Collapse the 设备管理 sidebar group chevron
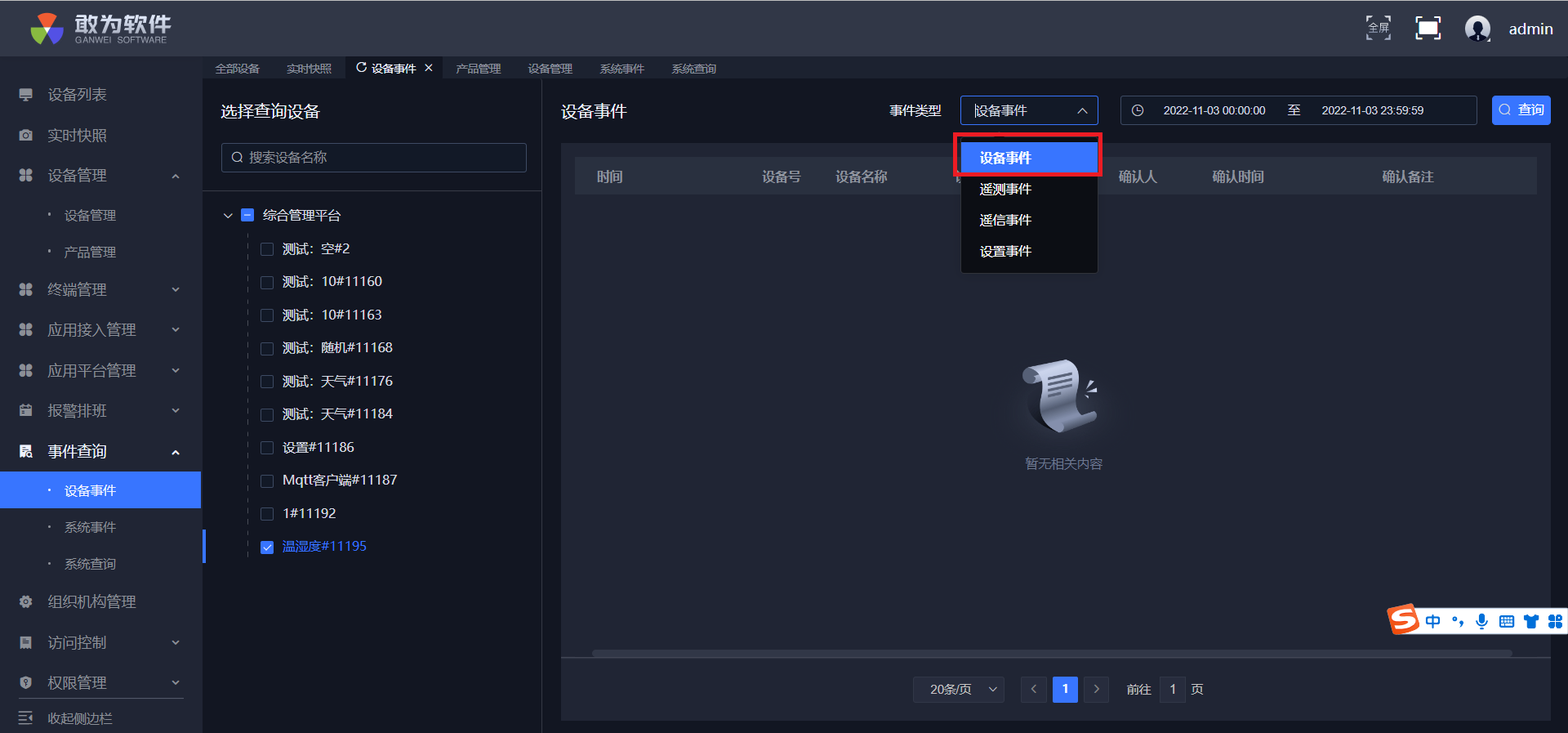1568x733 pixels. point(176,176)
